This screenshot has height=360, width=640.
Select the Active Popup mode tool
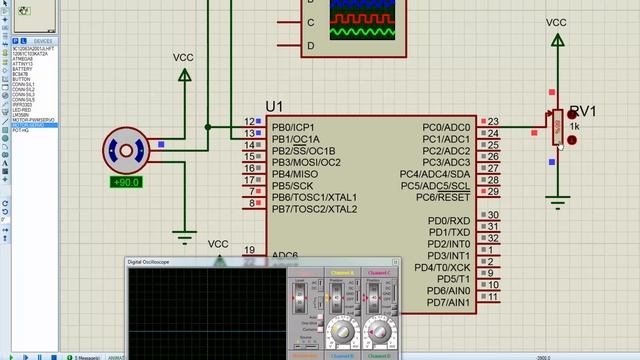pos(5,87)
